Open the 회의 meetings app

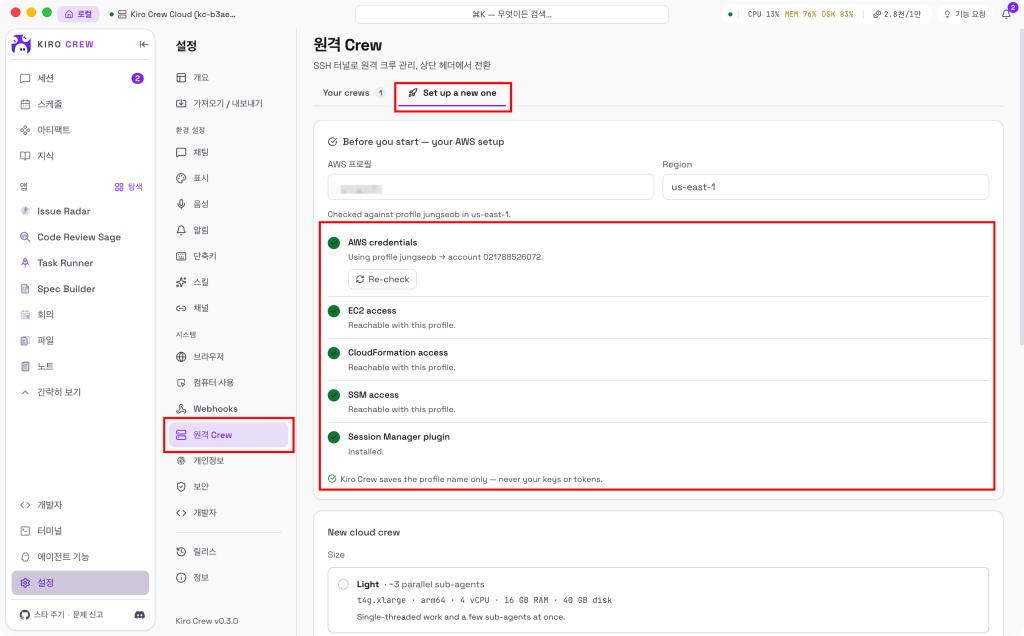pos(80,314)
